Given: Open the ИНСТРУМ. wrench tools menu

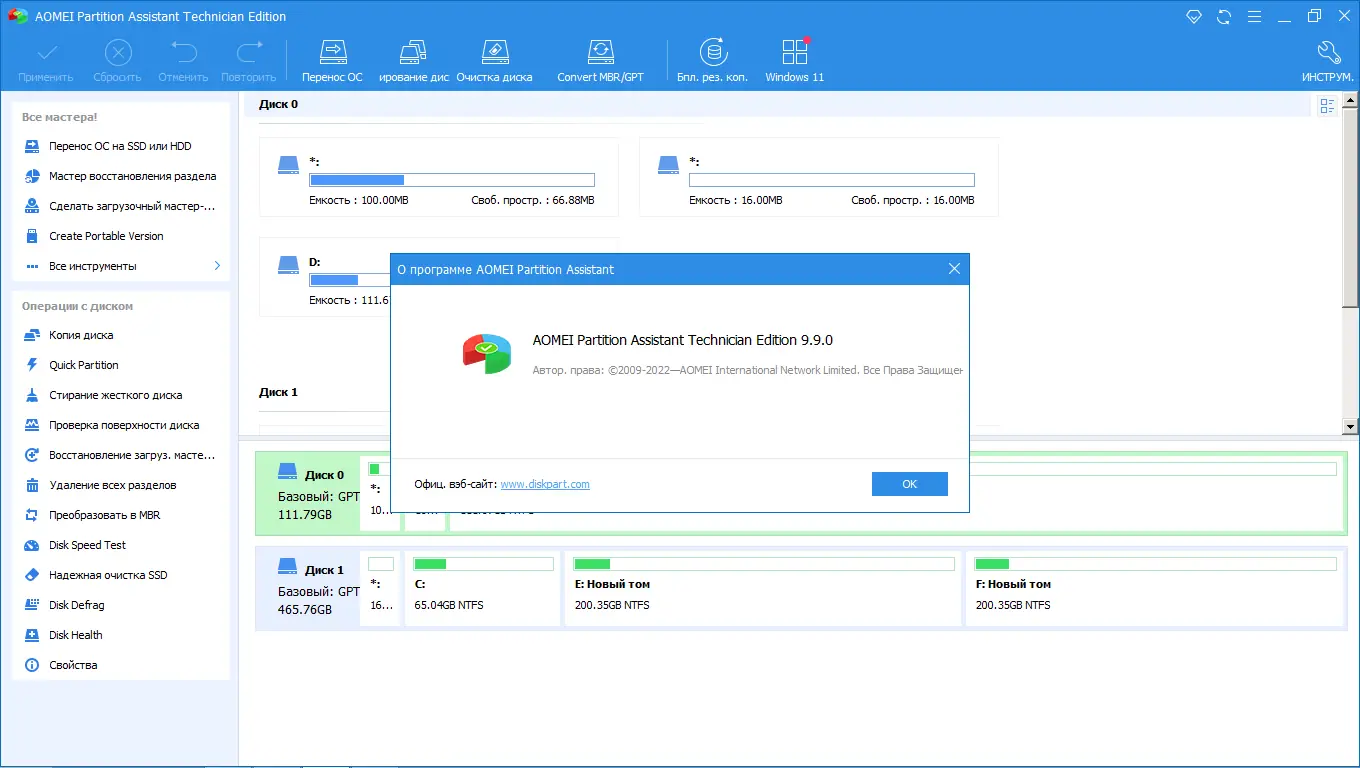Looking at the screenshot, I should [1329, 61].
